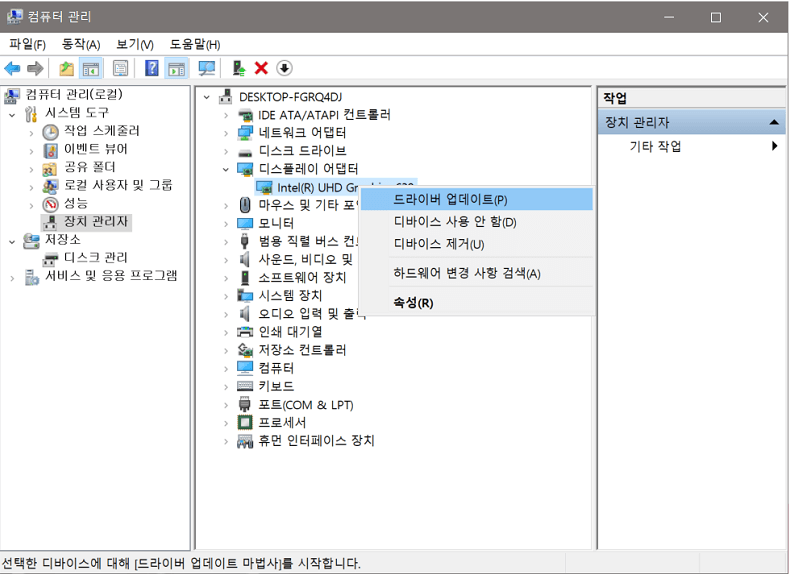Click the 디스크 관리 icon
The height and width of the screenshot is (574, 789).
pos(50,259)
